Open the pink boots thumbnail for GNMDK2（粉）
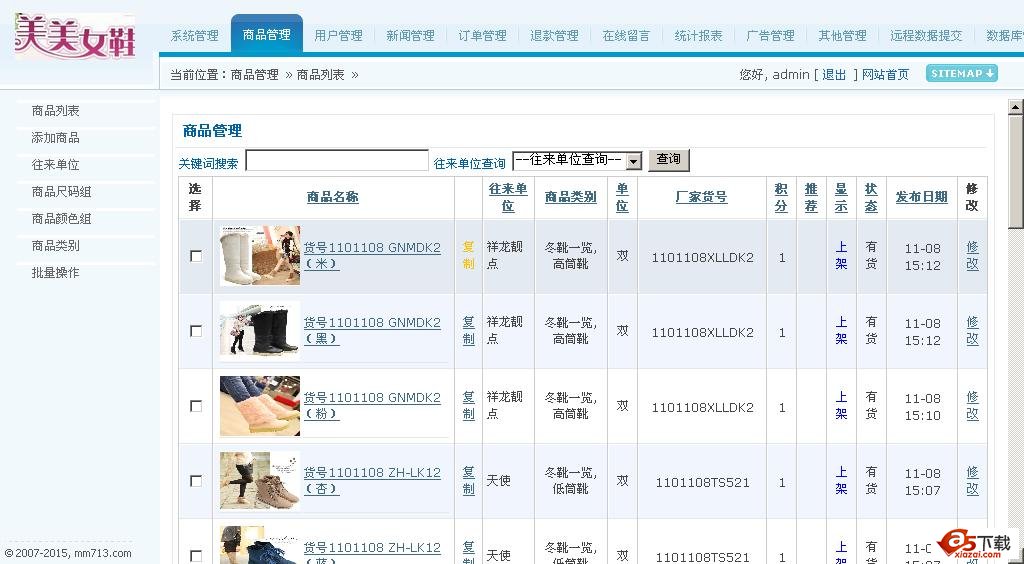 tap(260, 405)
